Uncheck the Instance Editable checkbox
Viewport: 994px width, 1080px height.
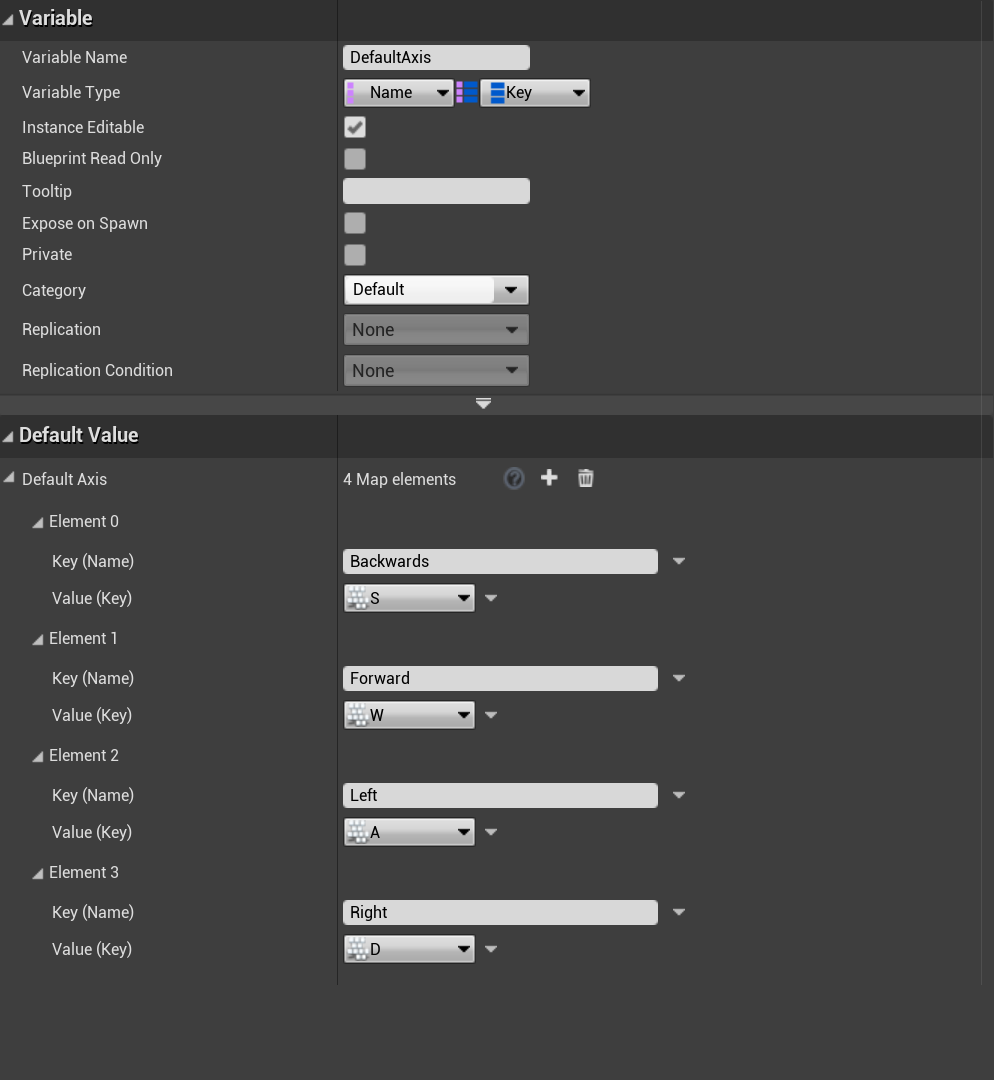click(355, 127)
